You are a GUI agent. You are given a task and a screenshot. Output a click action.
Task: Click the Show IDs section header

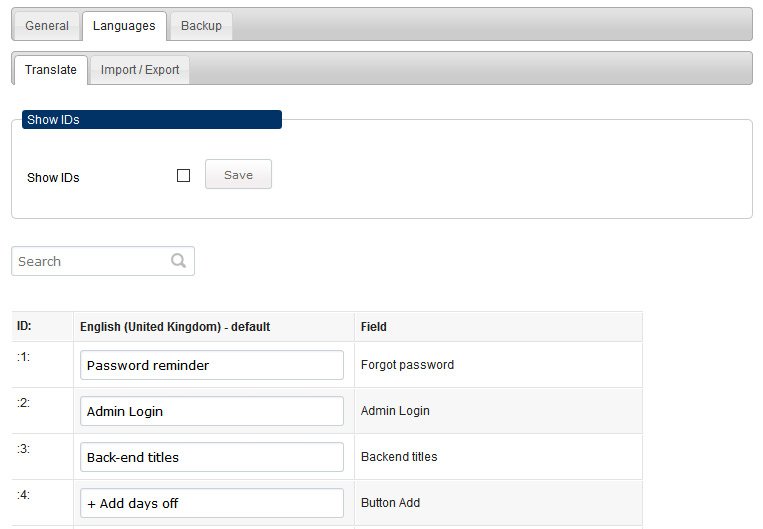(x=152, y=120)
